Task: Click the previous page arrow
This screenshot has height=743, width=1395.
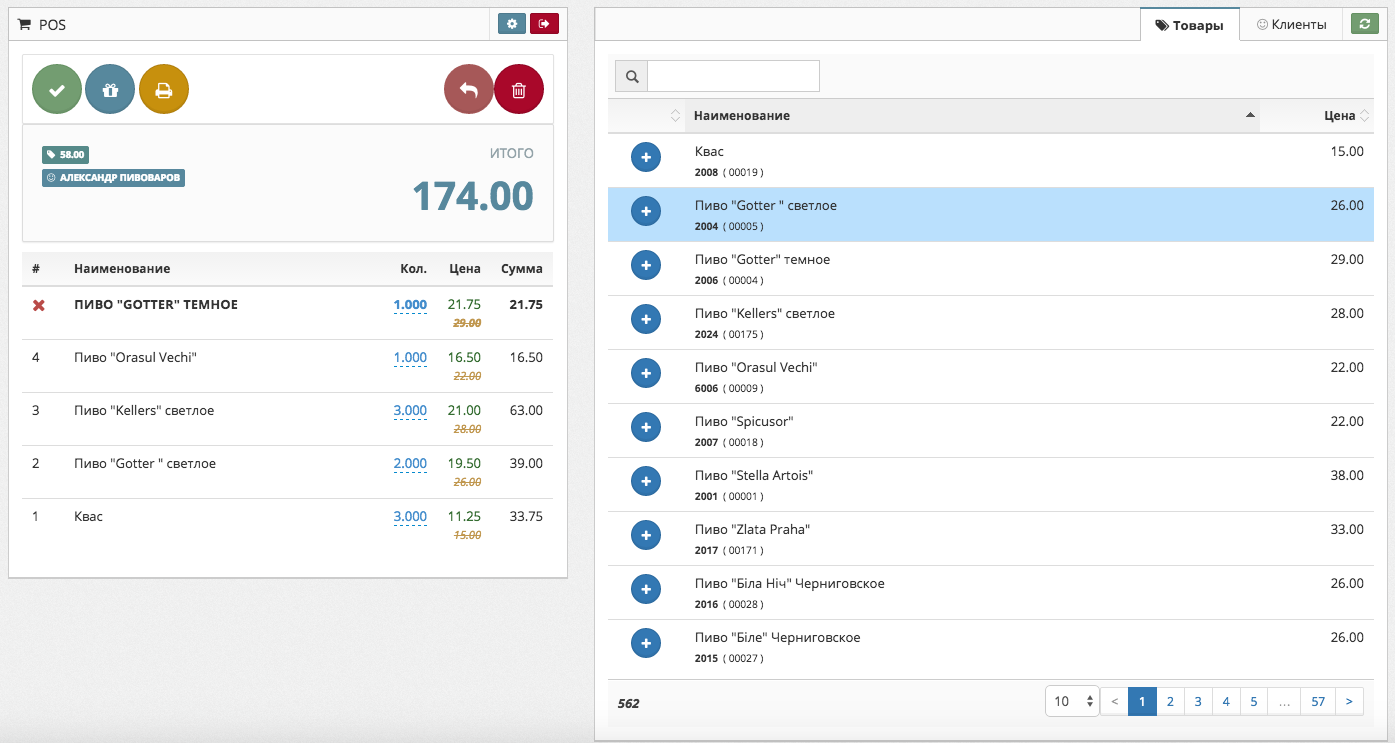Action: (1114, 701)
